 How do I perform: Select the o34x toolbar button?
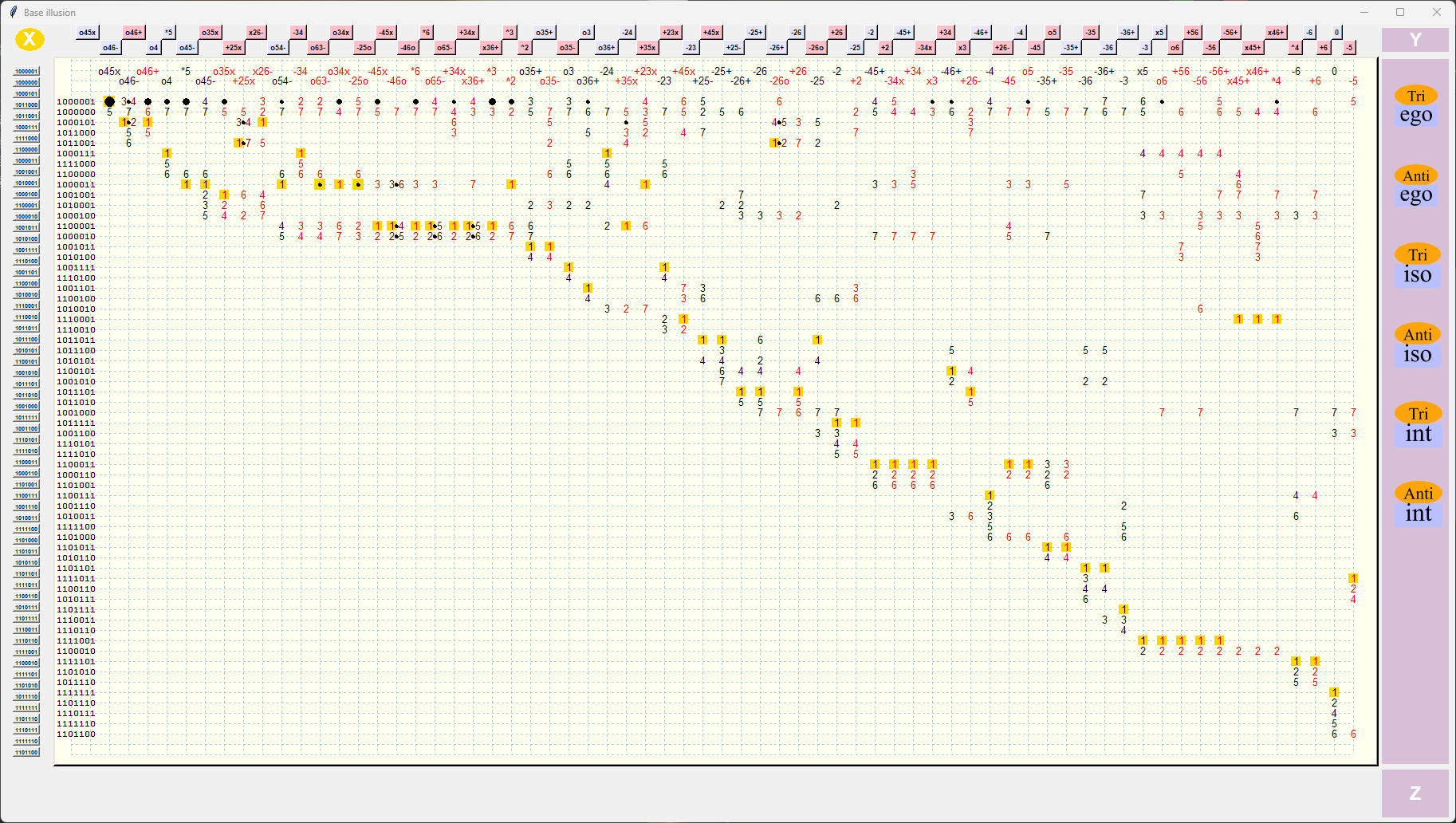click(x=341, y=33)
